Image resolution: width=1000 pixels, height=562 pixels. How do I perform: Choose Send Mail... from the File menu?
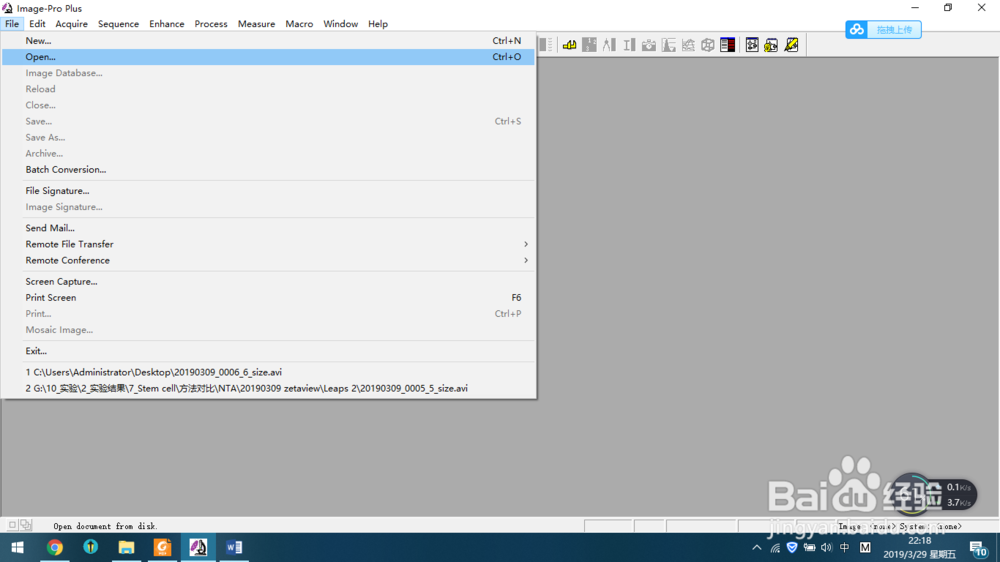(x=268, y=228)
